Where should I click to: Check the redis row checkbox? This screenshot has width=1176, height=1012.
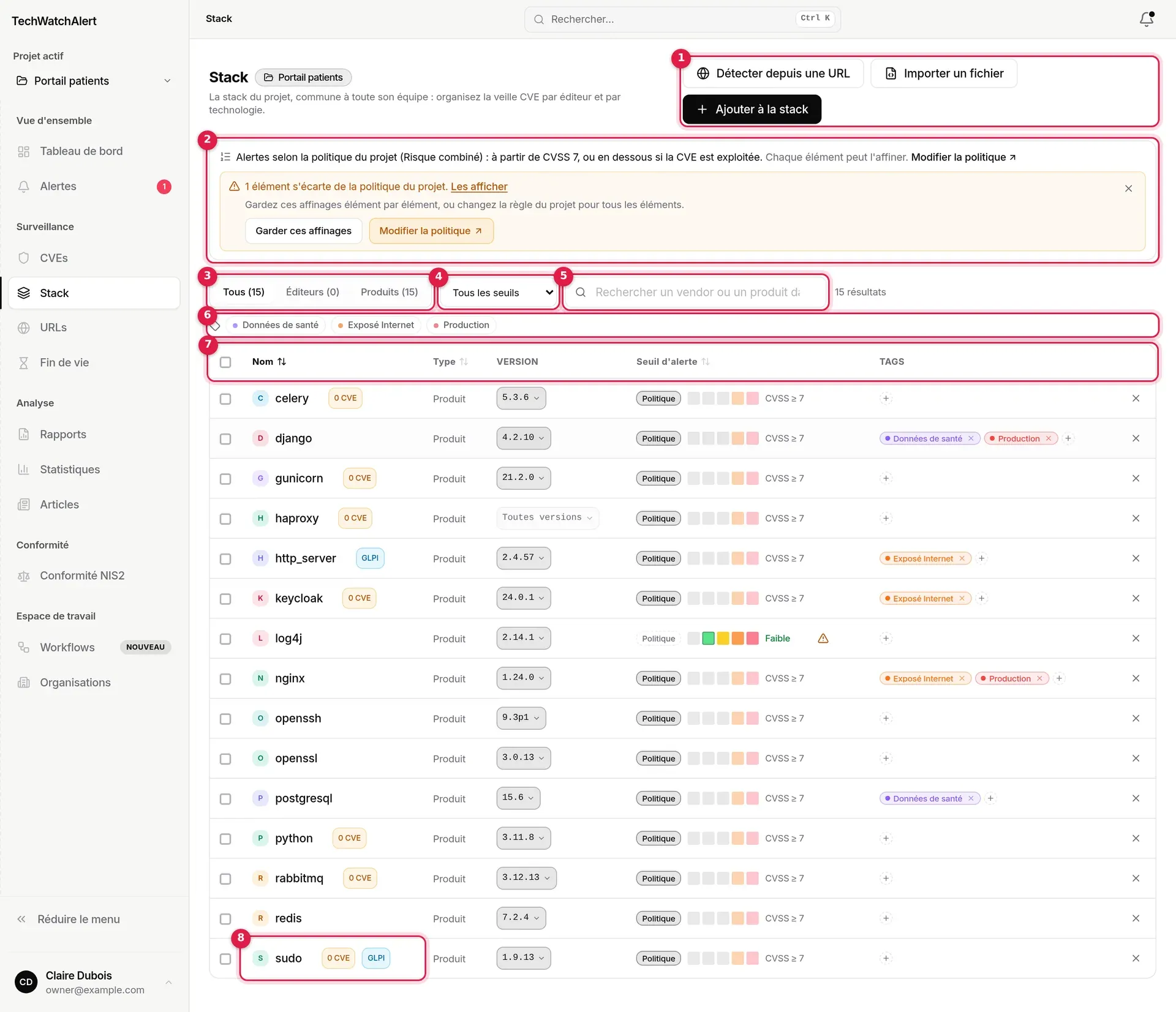click(x=225, y=919)
